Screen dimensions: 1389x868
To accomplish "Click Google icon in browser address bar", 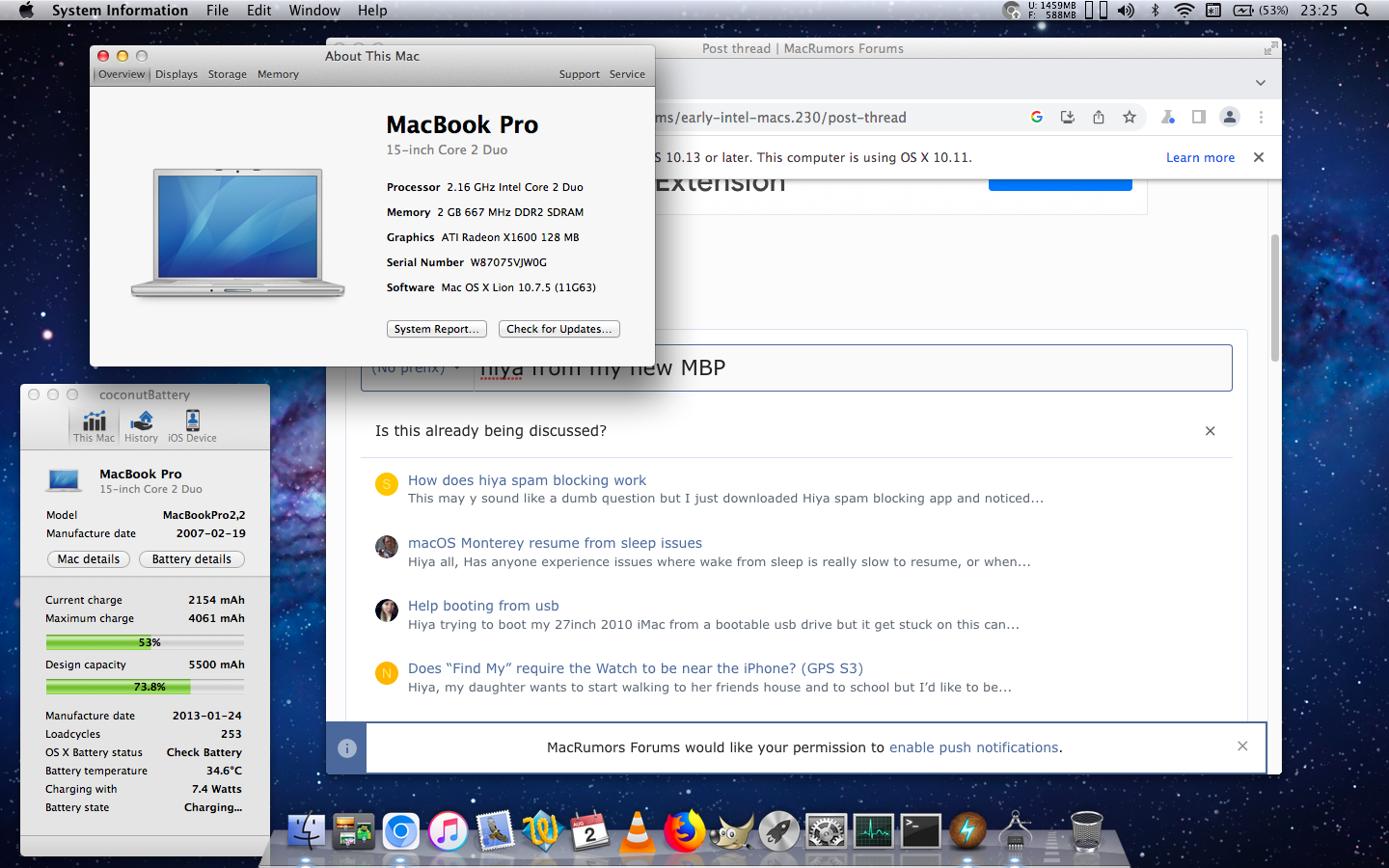I will (1037, 117).
